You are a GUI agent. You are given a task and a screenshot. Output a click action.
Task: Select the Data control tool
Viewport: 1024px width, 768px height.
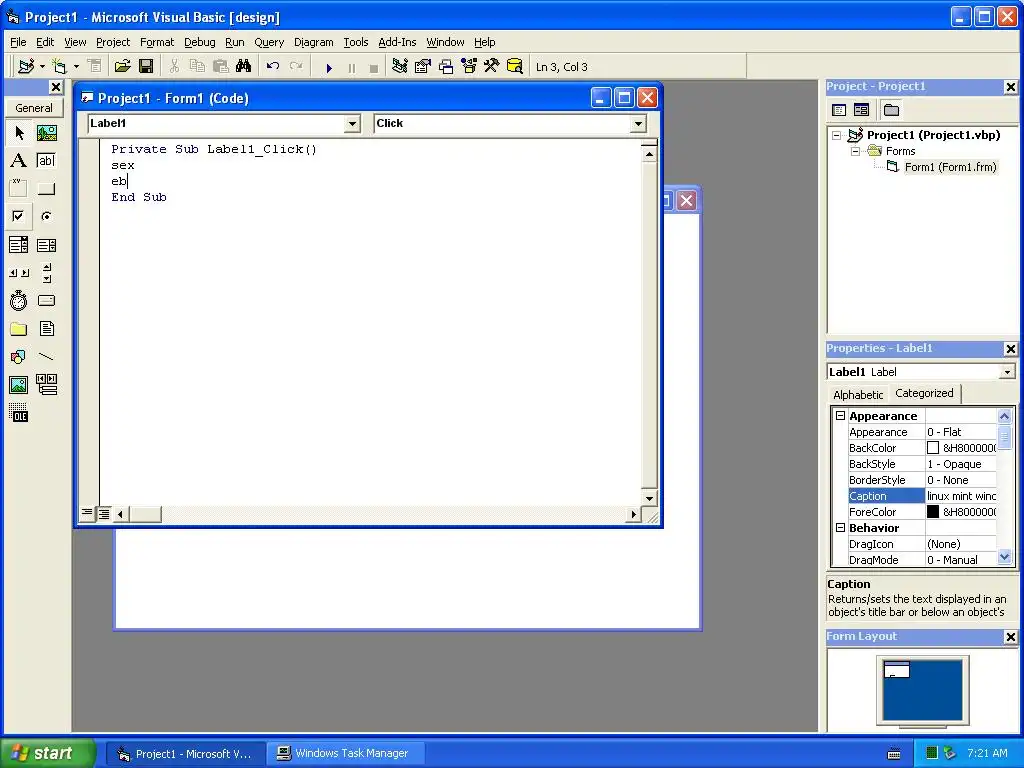tap(46, 385)
